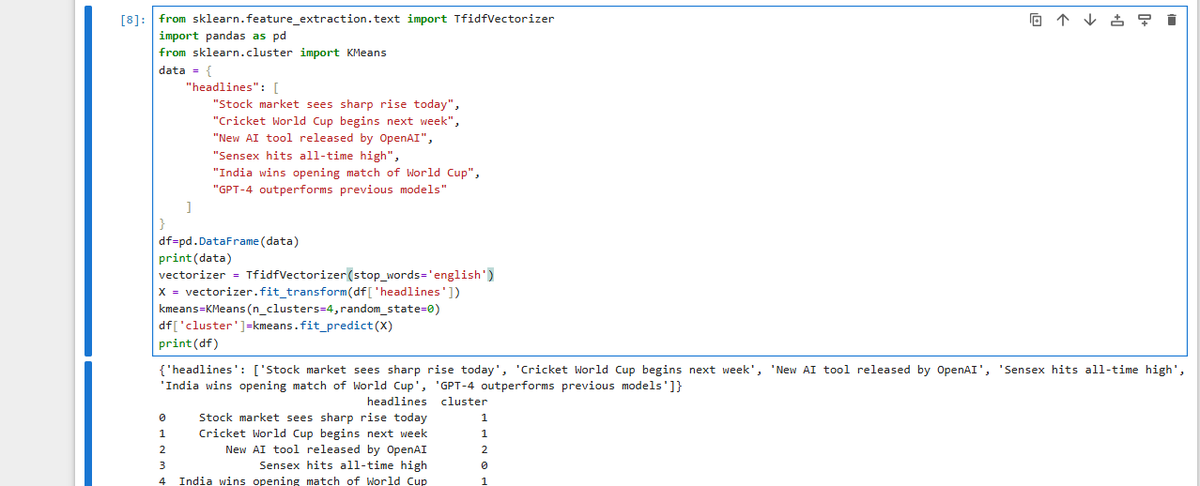The width and height of the screenshot is (1200, 486).
Task: Click the 'from sklearn.cluster import KMeans' line
Action: (x=273, y=52)
